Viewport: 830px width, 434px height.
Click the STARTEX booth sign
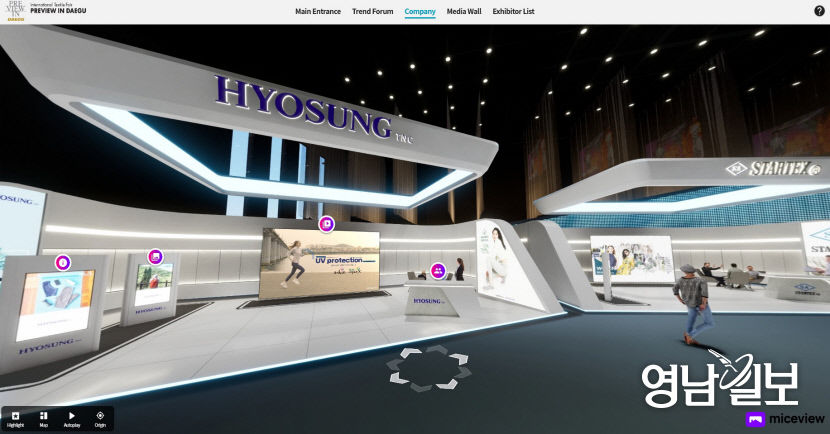tap(773, 169)
